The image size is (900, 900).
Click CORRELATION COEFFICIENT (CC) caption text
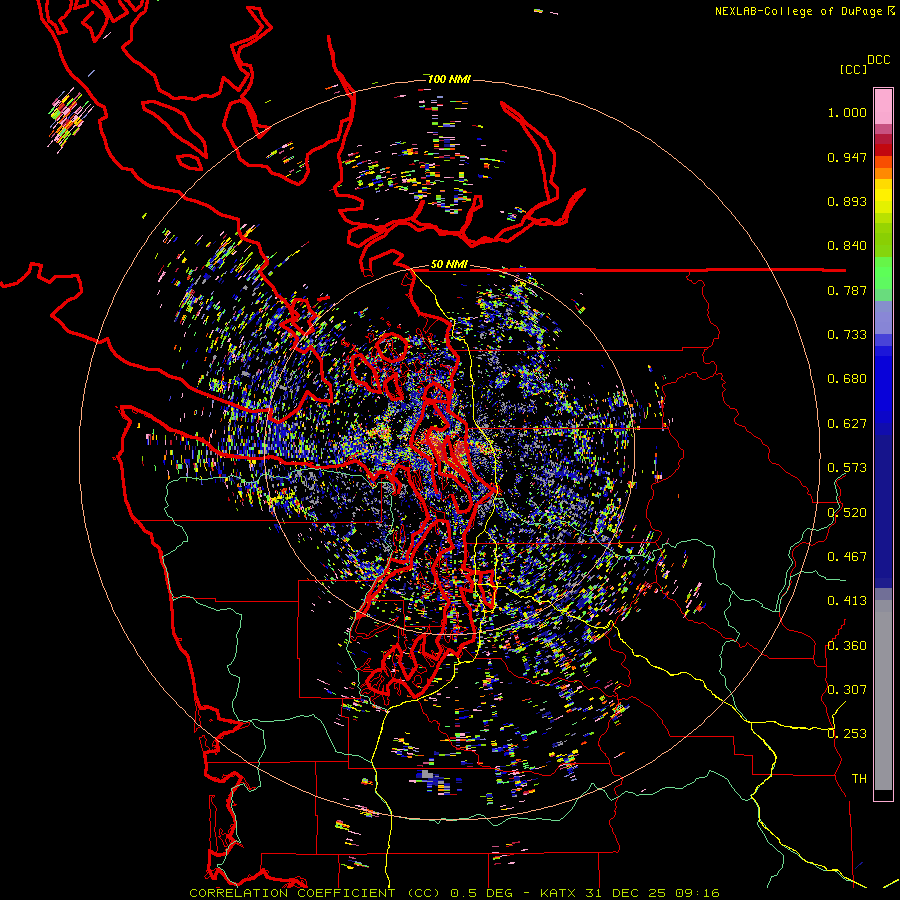[315, 893]
